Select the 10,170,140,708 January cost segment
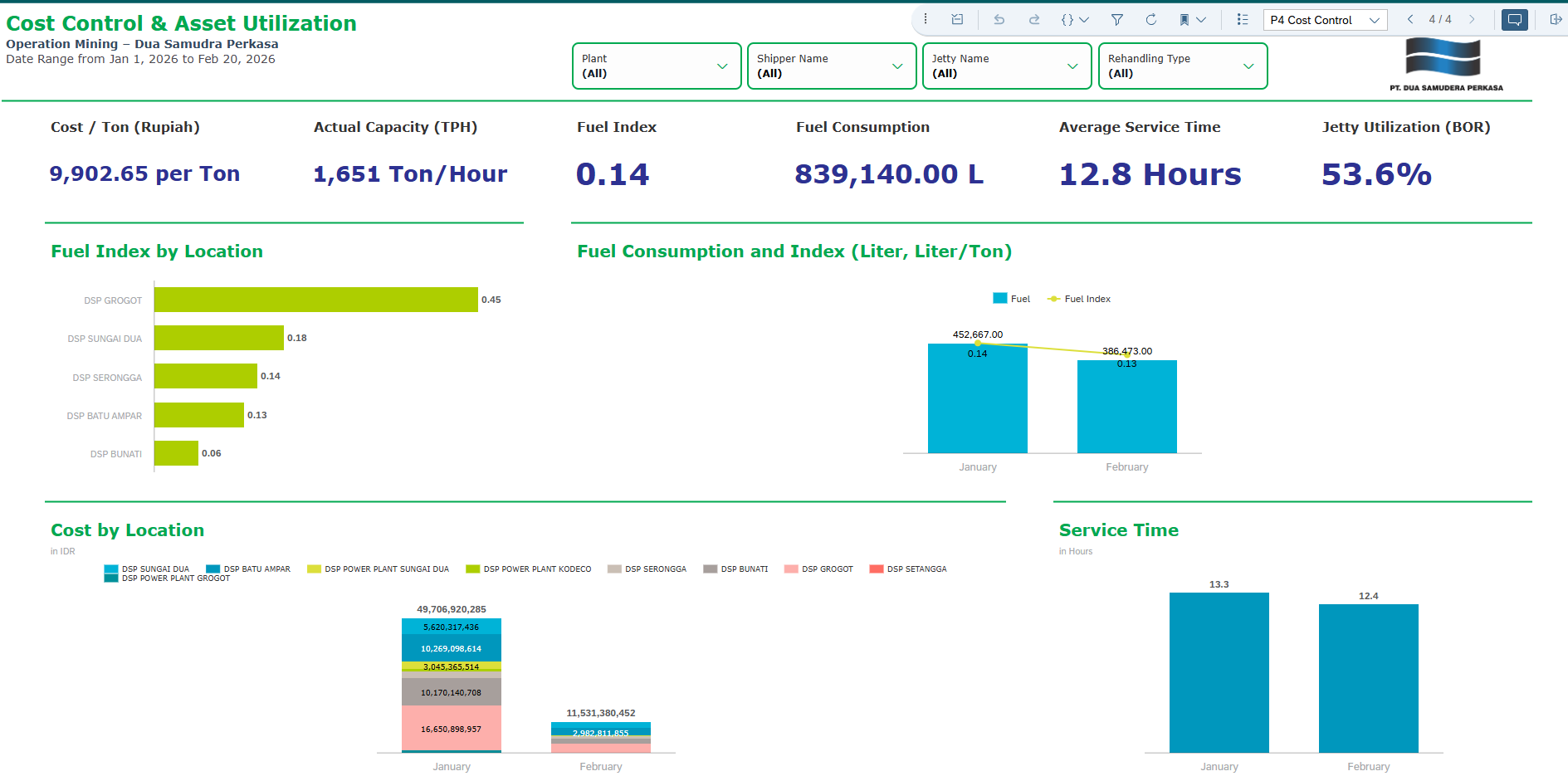The width and height of the screenshot is (1568, 781). [452, 692]
